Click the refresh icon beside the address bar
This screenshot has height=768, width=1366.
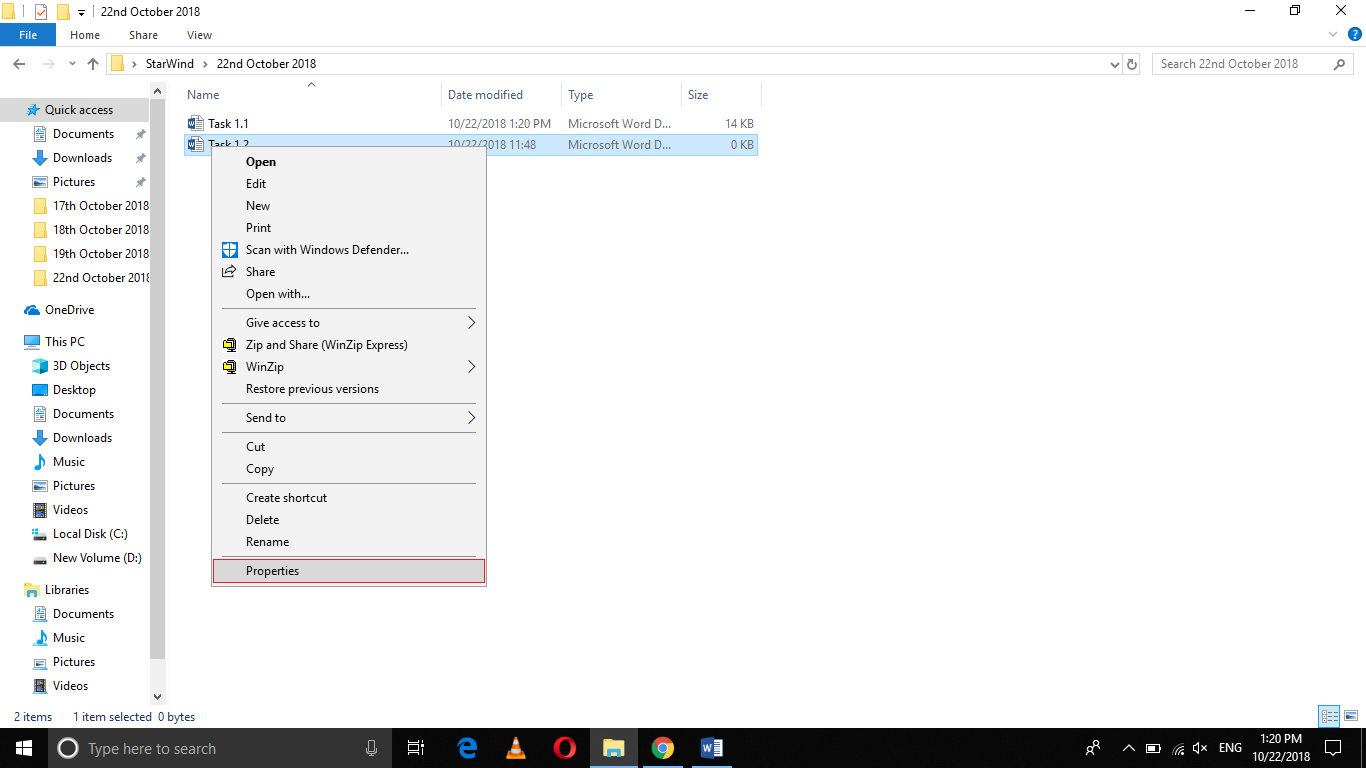[x=1132, y=64]
